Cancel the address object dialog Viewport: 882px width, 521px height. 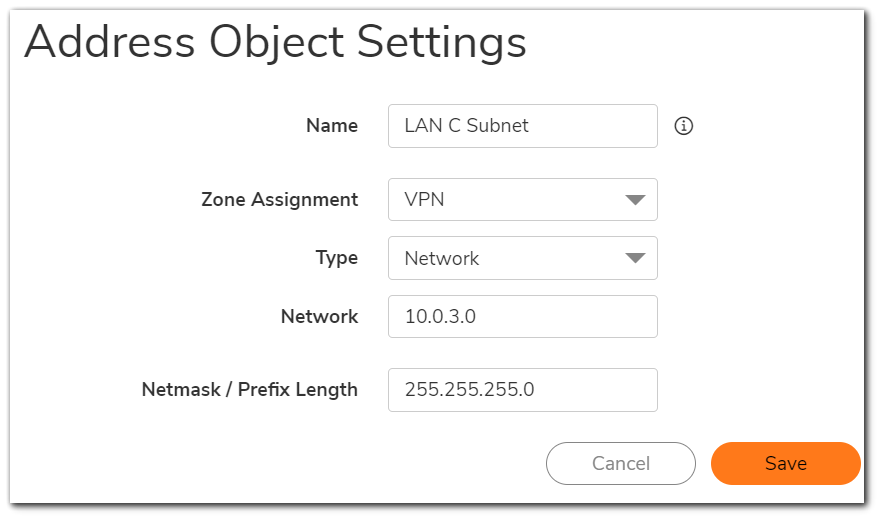[x=620, y=464]
